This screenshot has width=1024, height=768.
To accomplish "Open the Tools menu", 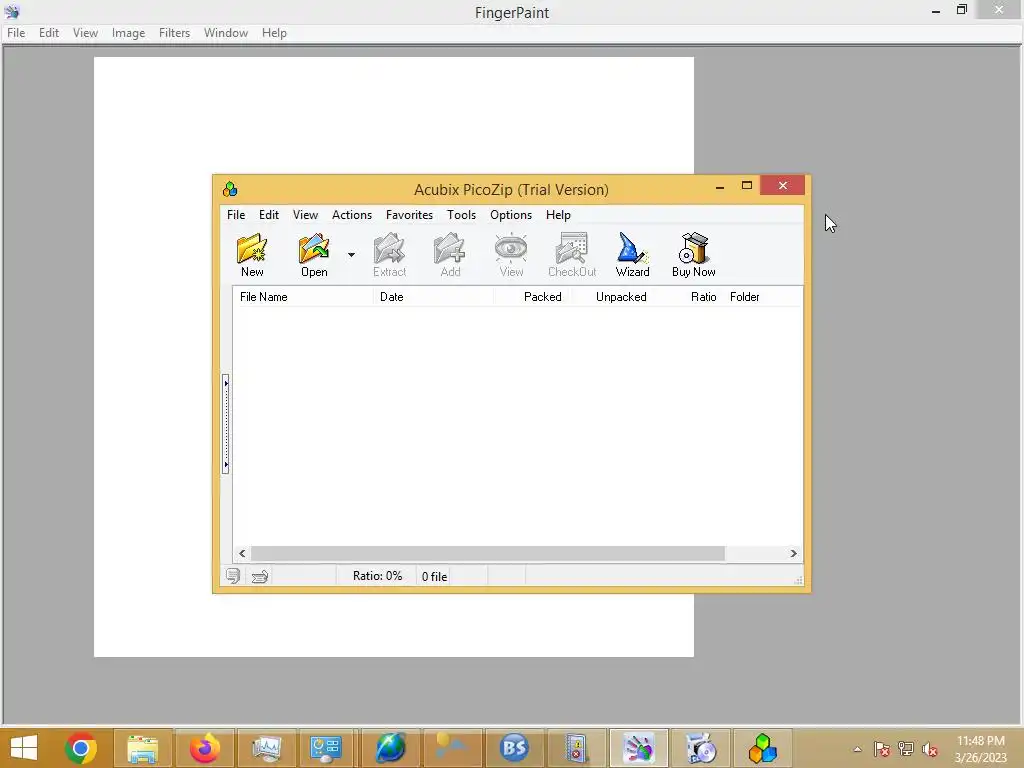I will click(461, 215).
